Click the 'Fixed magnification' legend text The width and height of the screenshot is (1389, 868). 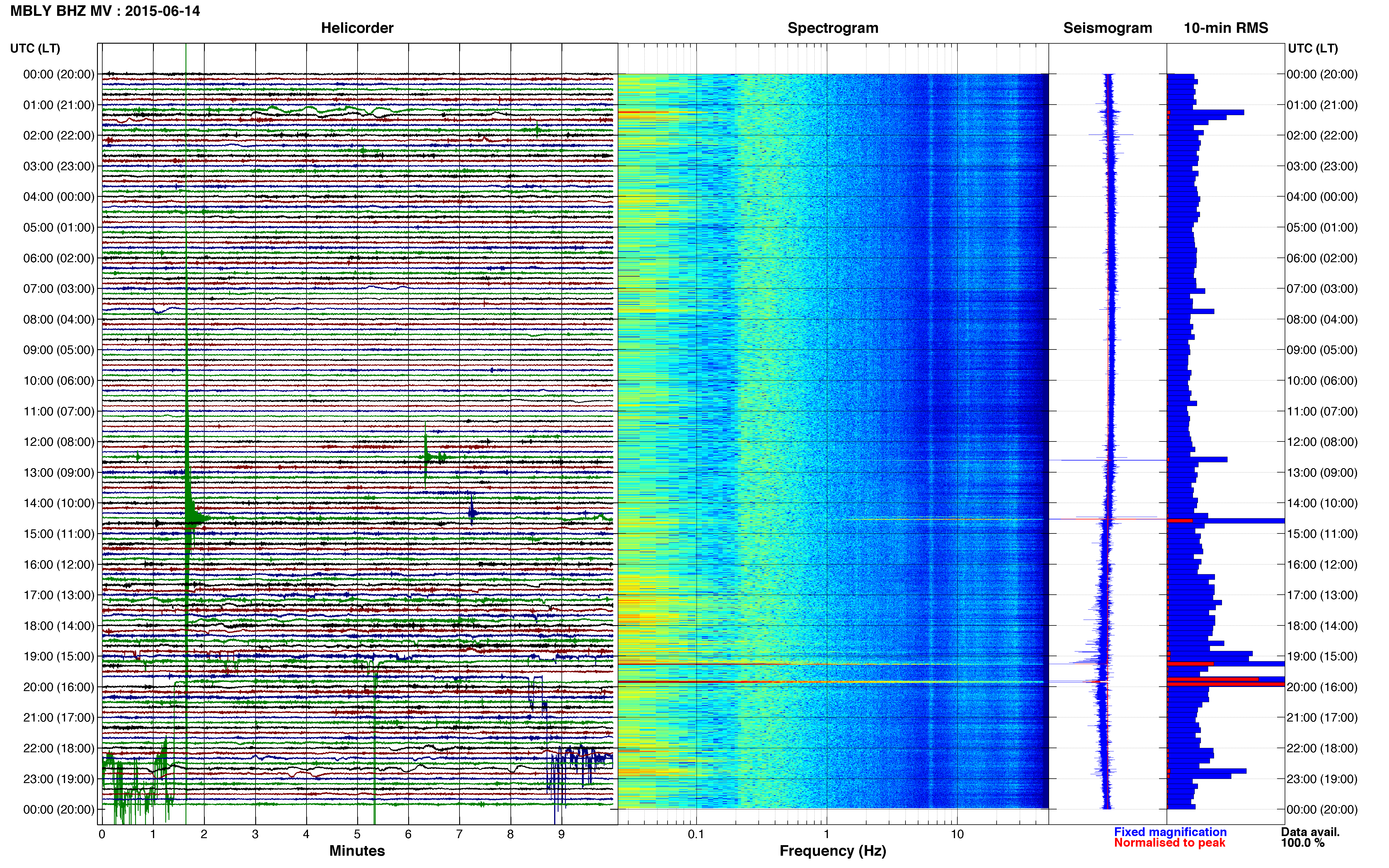point(1170,832)
